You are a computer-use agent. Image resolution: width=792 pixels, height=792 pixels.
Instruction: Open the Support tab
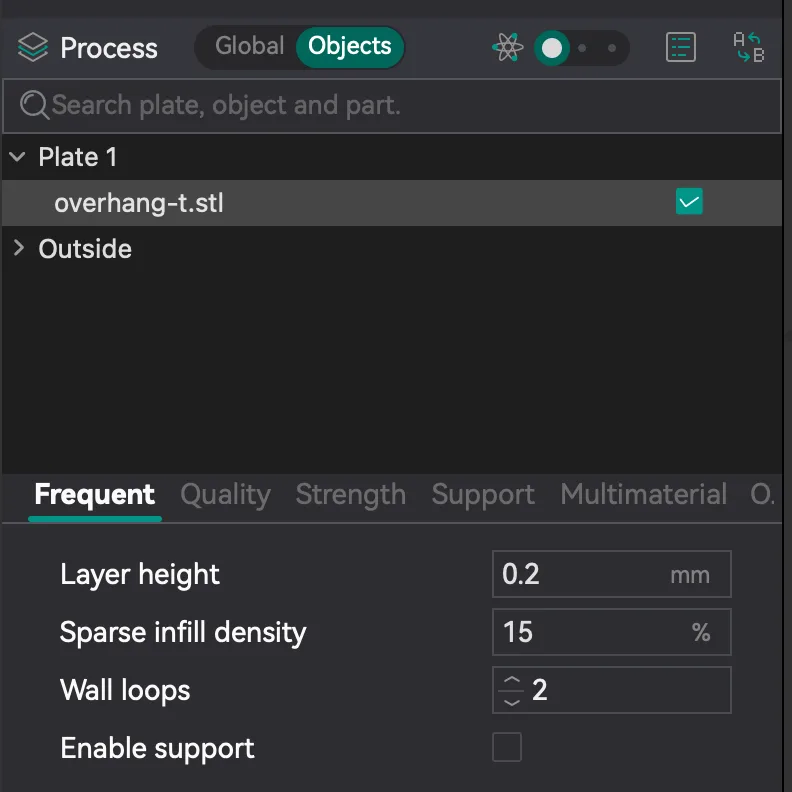(x=483, y=495)
